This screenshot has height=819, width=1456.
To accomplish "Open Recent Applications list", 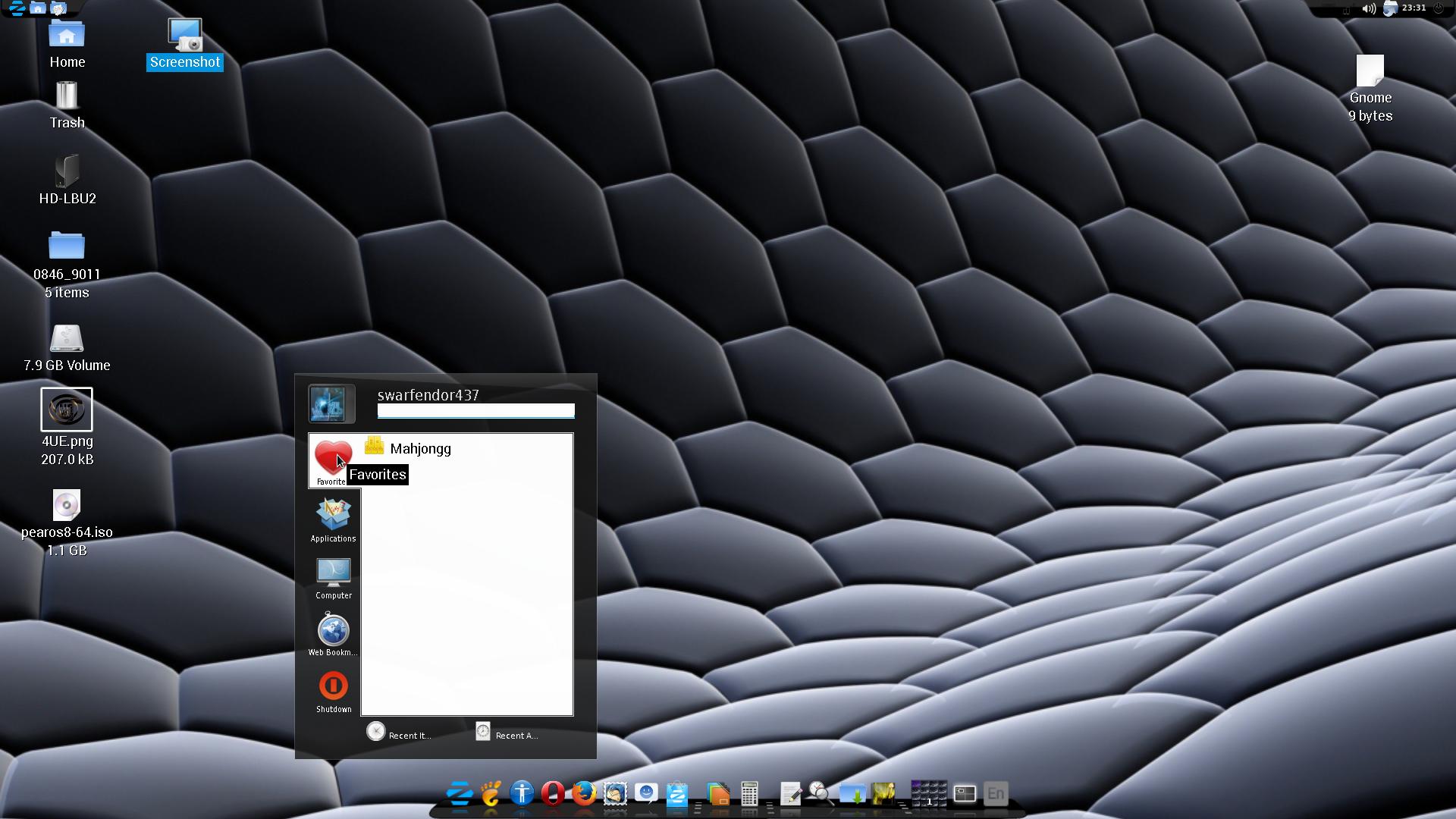I will click(x=507, y=733).
